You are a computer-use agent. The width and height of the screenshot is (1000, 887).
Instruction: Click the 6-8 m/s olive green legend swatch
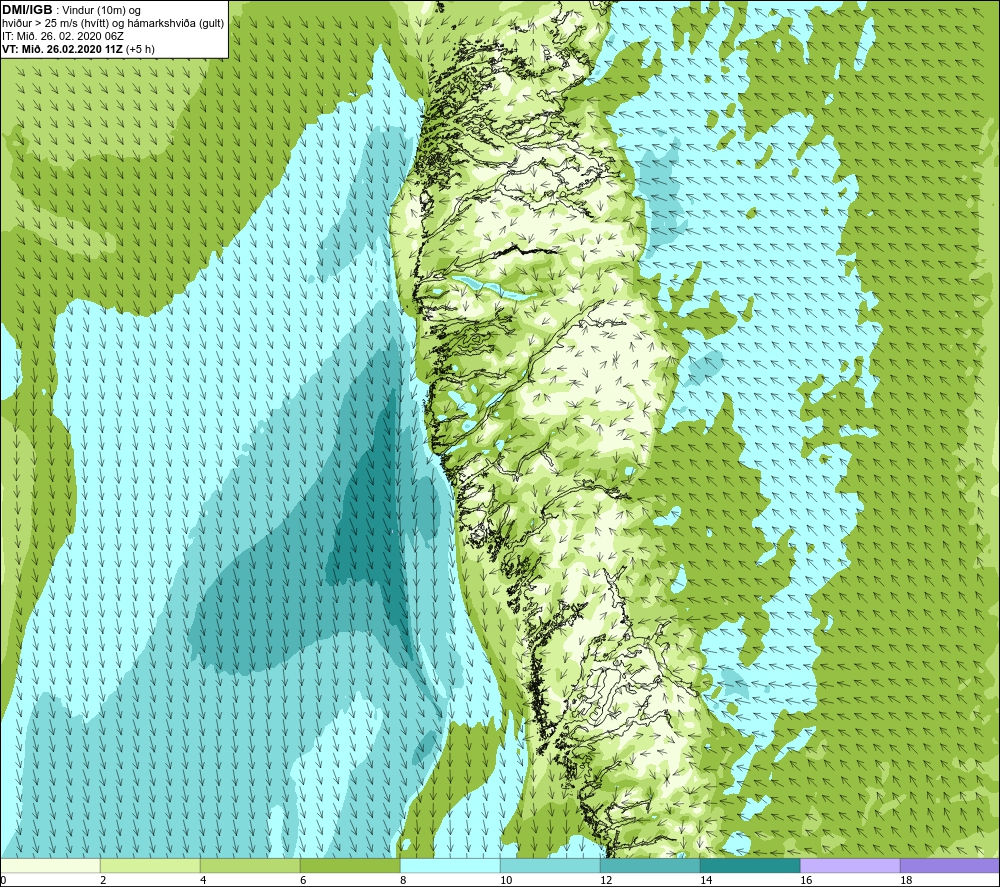pos(350,865)
